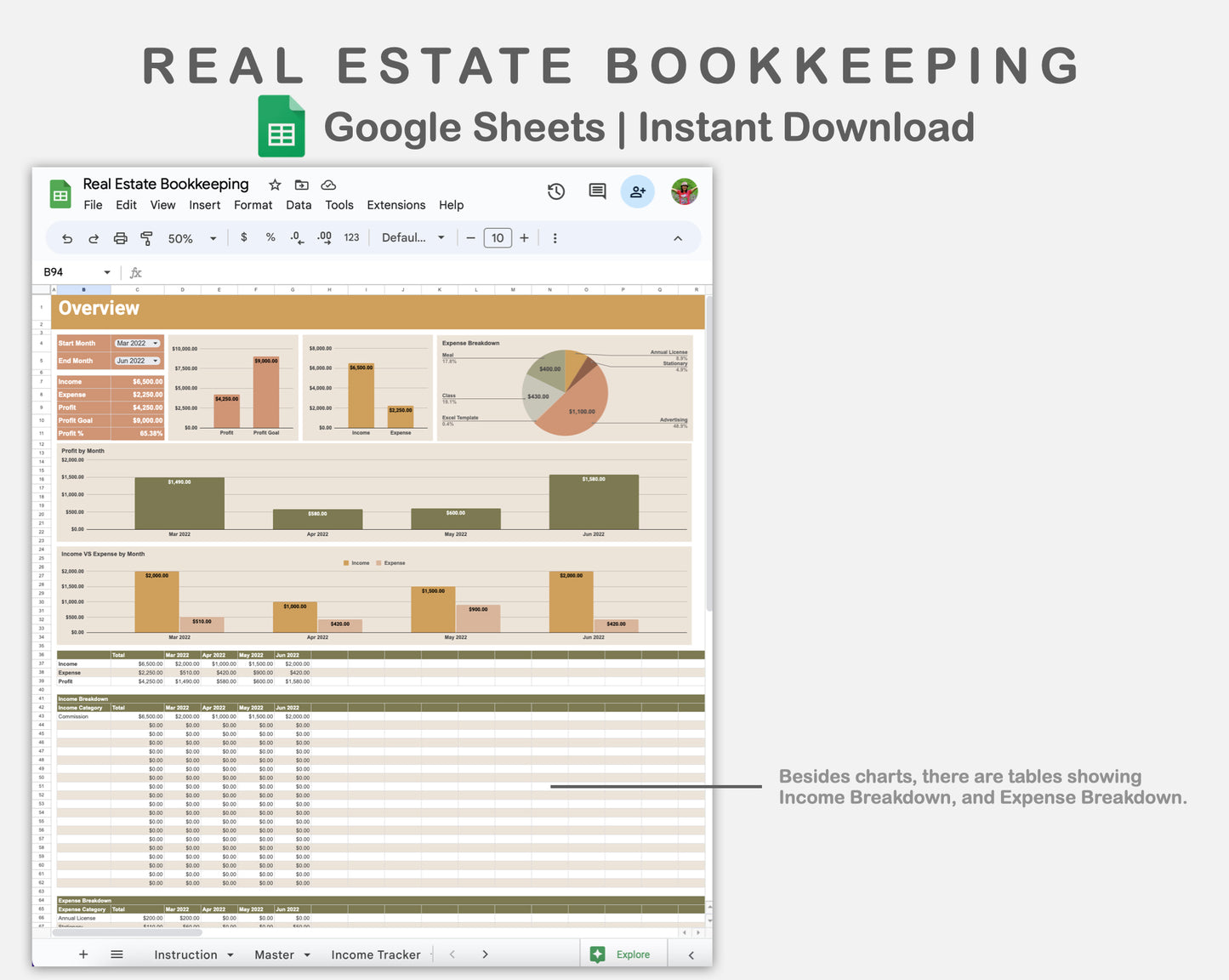Open the Format menu
1229x980 pixels.
click(253, 204)
